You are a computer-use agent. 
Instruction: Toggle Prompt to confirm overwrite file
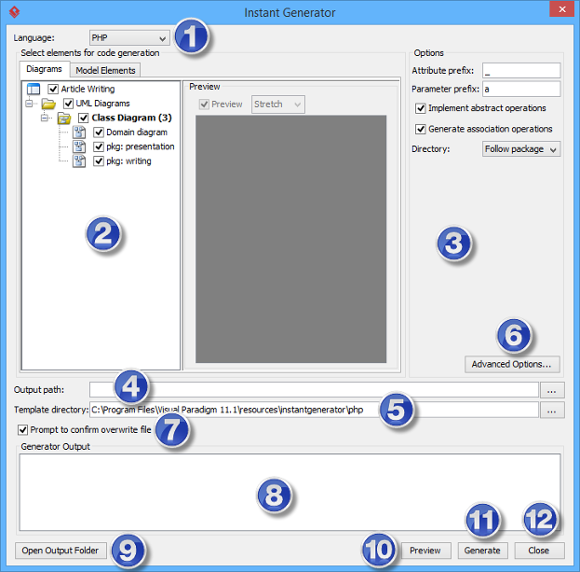pos(23,430)
